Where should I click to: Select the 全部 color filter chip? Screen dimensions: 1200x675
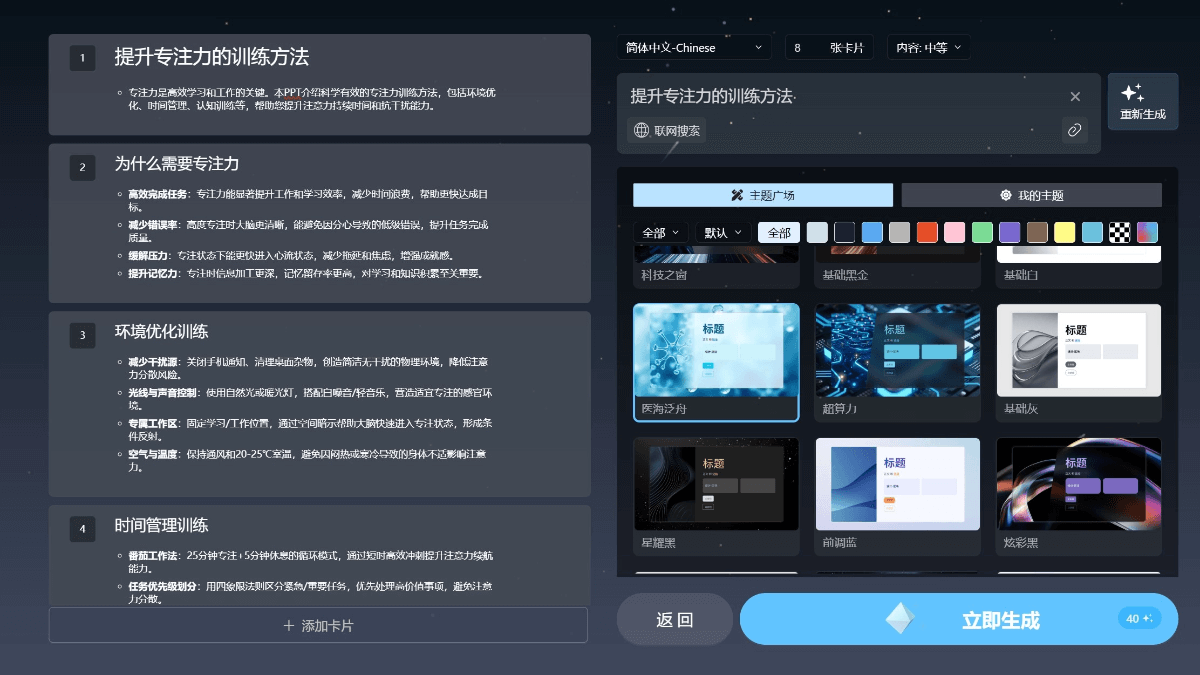tap(779, 231)
